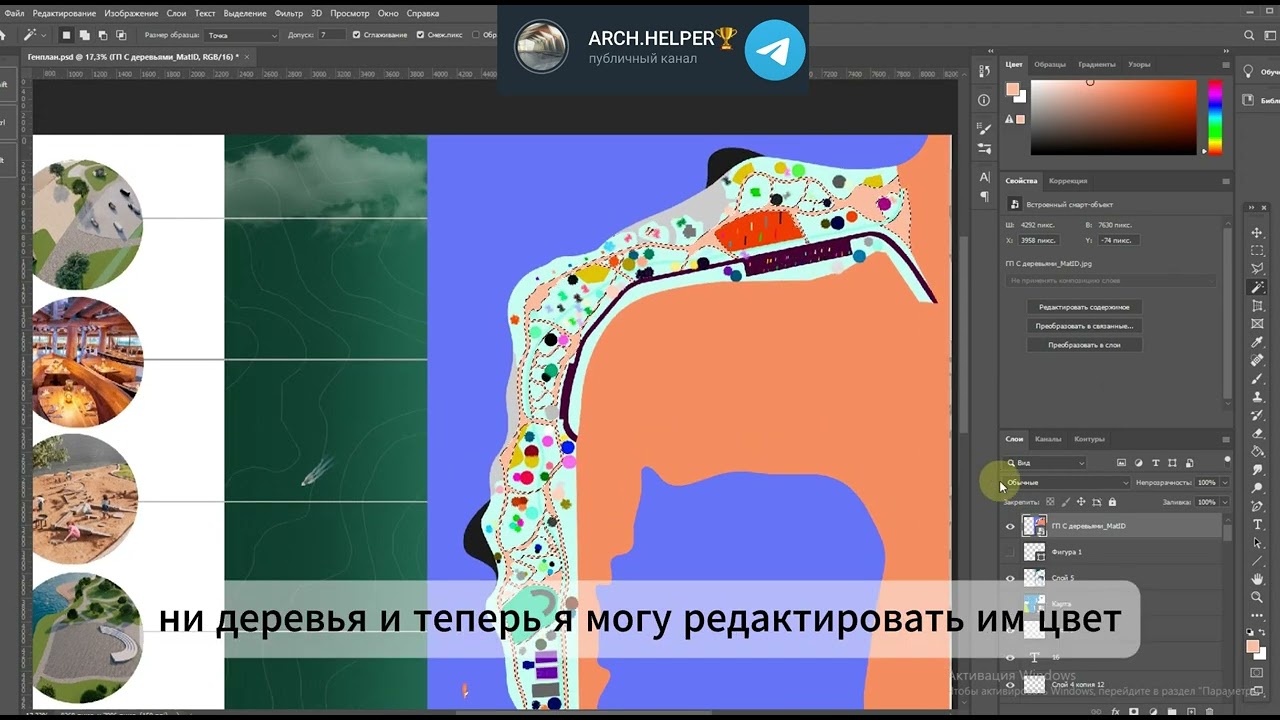1280x720 pixels.
Task: Select the Eraser tool
Action: [1257, 433]
